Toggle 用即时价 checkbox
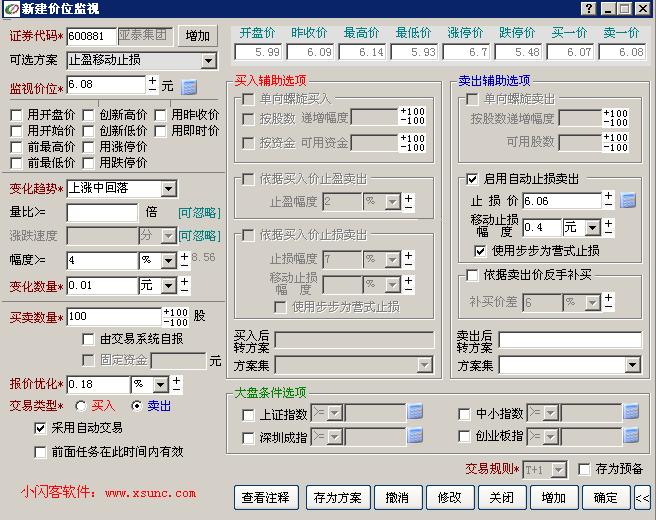The width and height of the screenshot is (656, 520). pyautogui.click(x=160, y=131)
